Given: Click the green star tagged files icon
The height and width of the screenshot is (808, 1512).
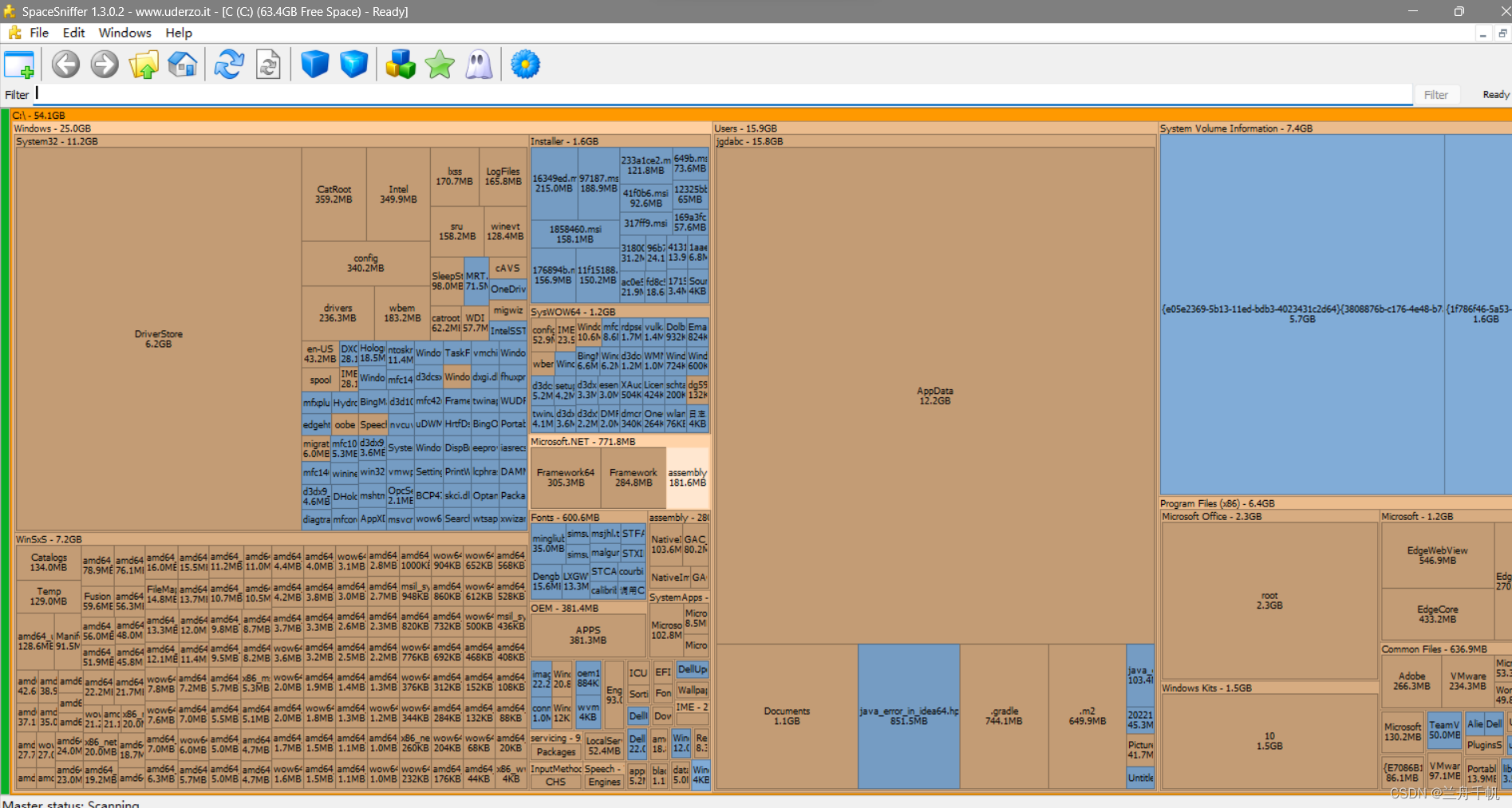Looking at the screenshot, I should (x=440, y=65).
